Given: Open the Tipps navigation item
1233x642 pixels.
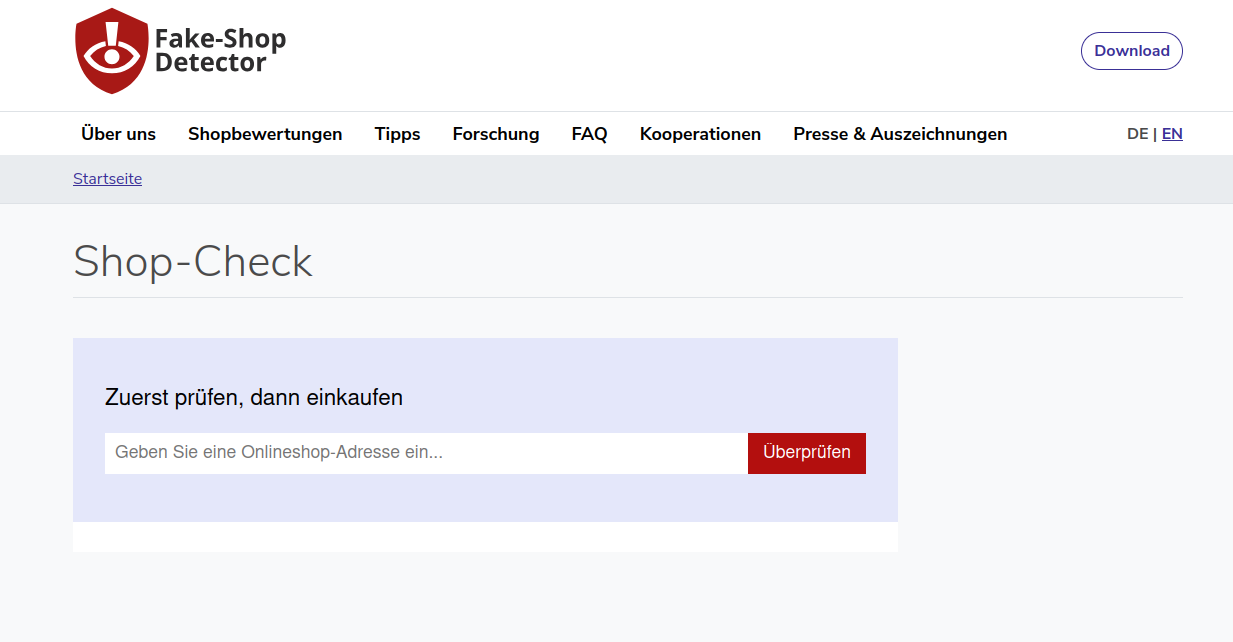Looking at the screenshot, I should [x=397, y=134].
